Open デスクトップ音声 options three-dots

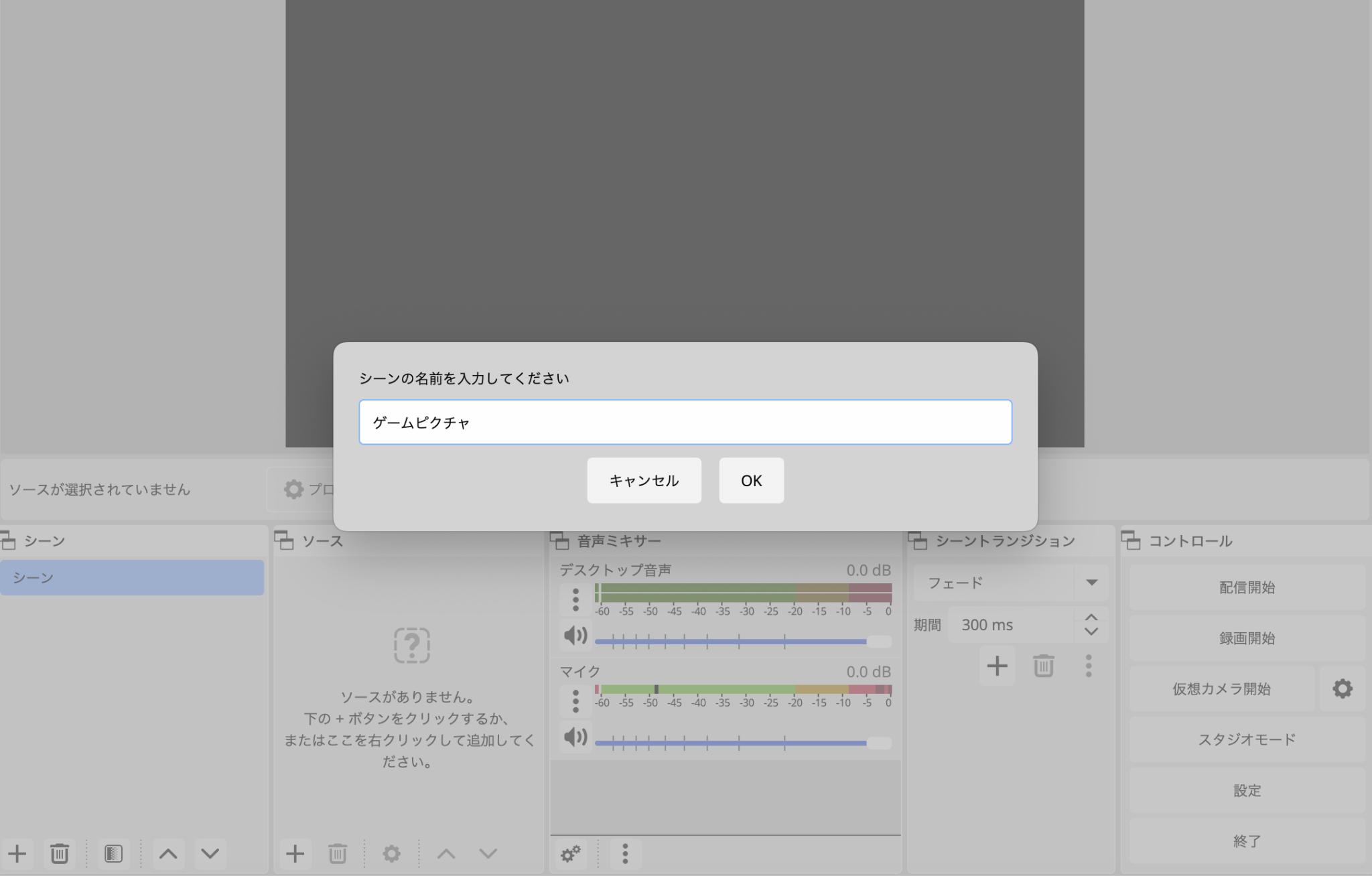(575, 599)
